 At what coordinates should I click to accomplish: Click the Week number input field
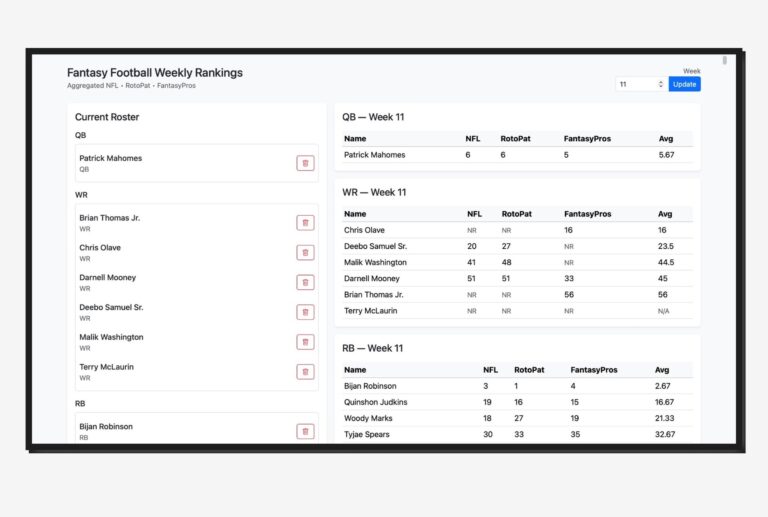point(635,84)
